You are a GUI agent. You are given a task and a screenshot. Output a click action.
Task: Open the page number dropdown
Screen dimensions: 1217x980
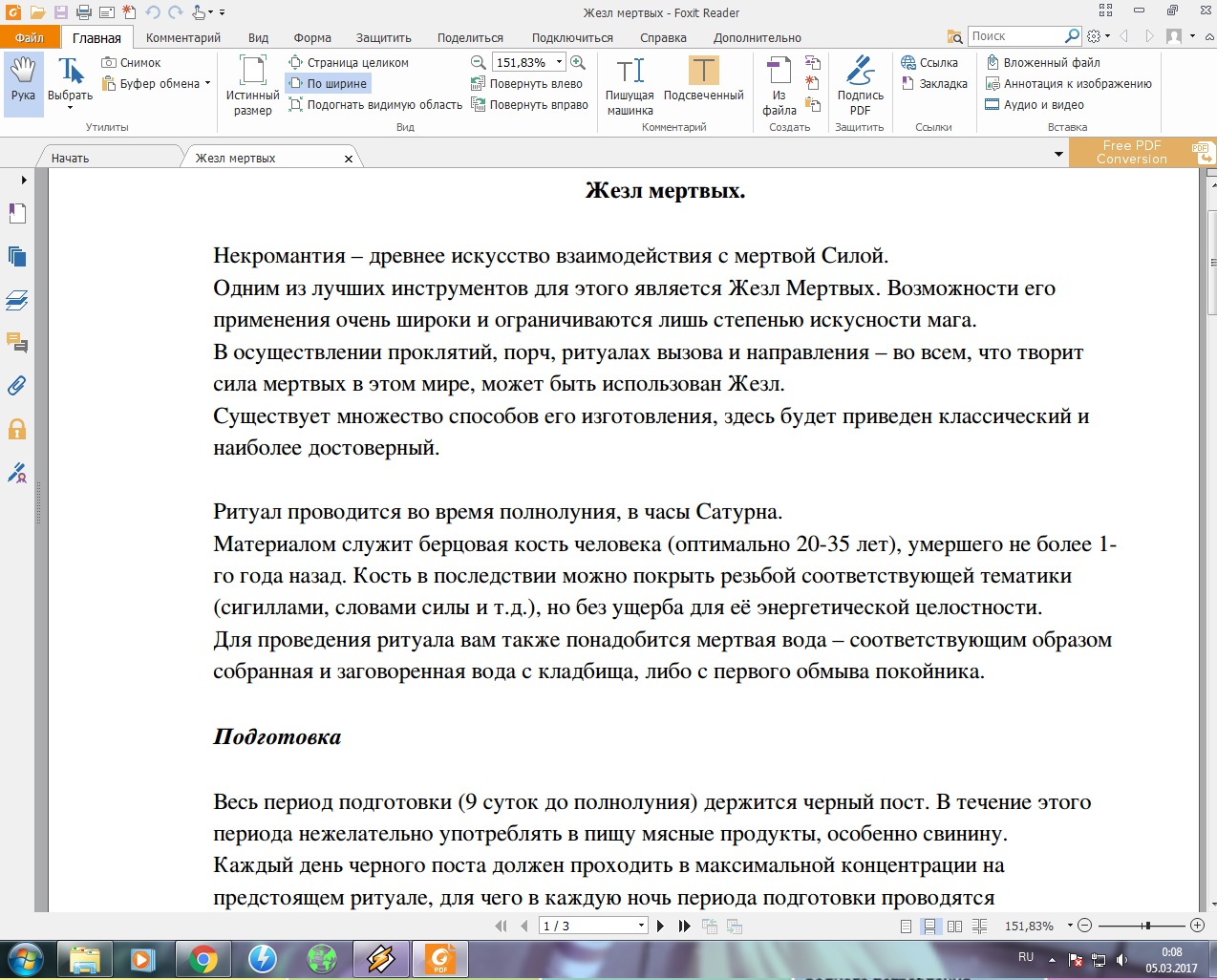(641, 926)
